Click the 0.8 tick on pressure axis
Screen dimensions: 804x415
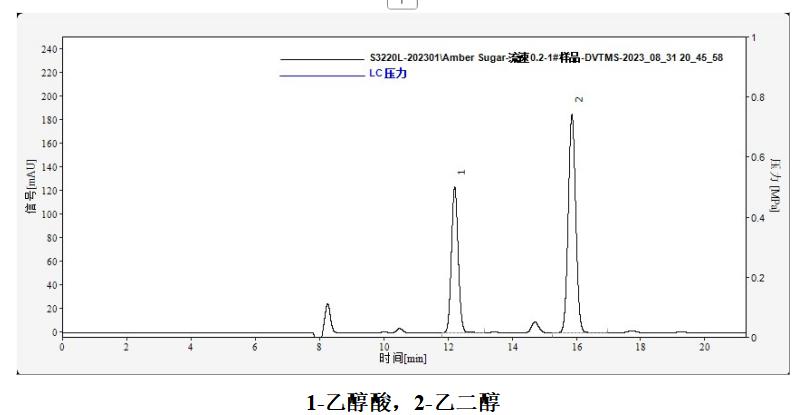(x=758, y=98)
